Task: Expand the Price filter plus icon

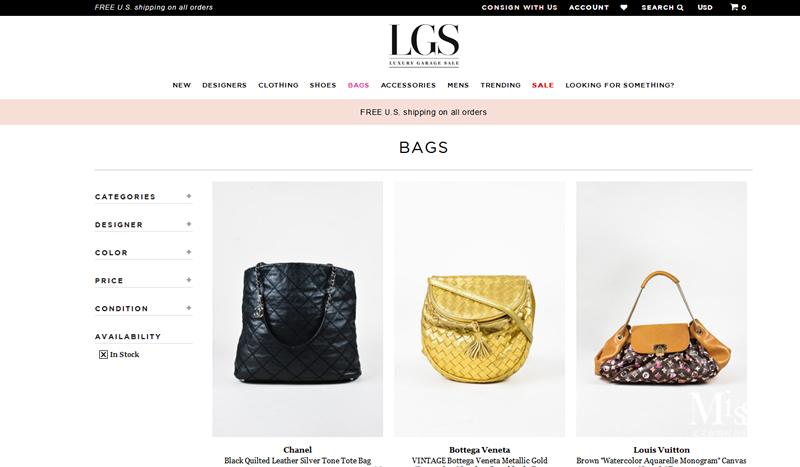Action: click(189, 280)
